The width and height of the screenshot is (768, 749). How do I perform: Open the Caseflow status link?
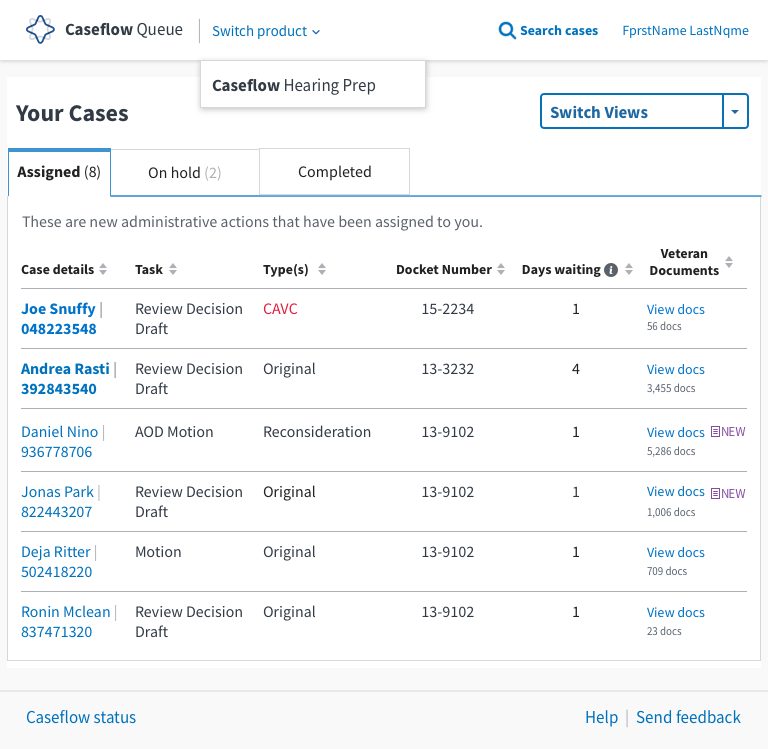coord(81,717)
